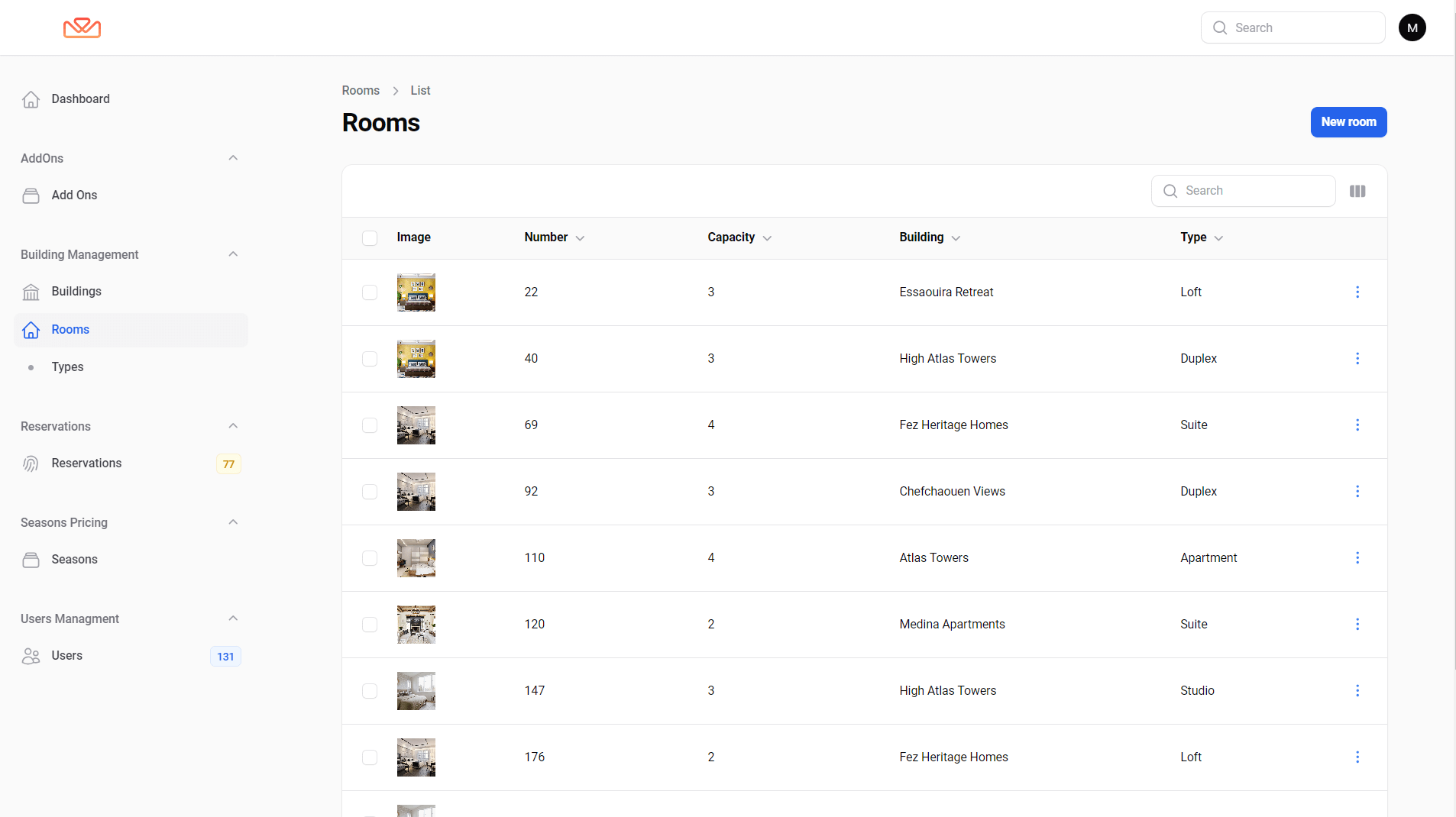Screen dimensions: 1456x817
Task: Collapse the Building Management section
Action: (233, 254)
